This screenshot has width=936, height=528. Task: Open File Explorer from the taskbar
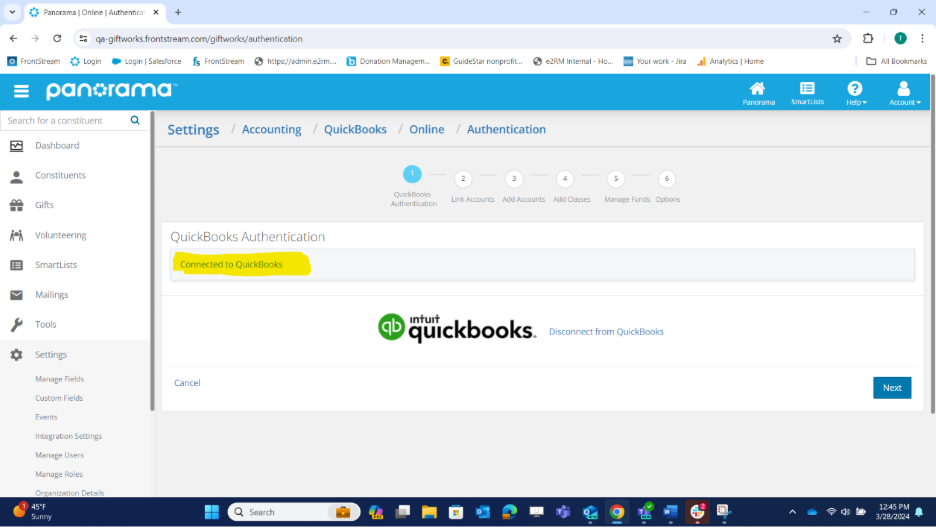pos(429,512)
